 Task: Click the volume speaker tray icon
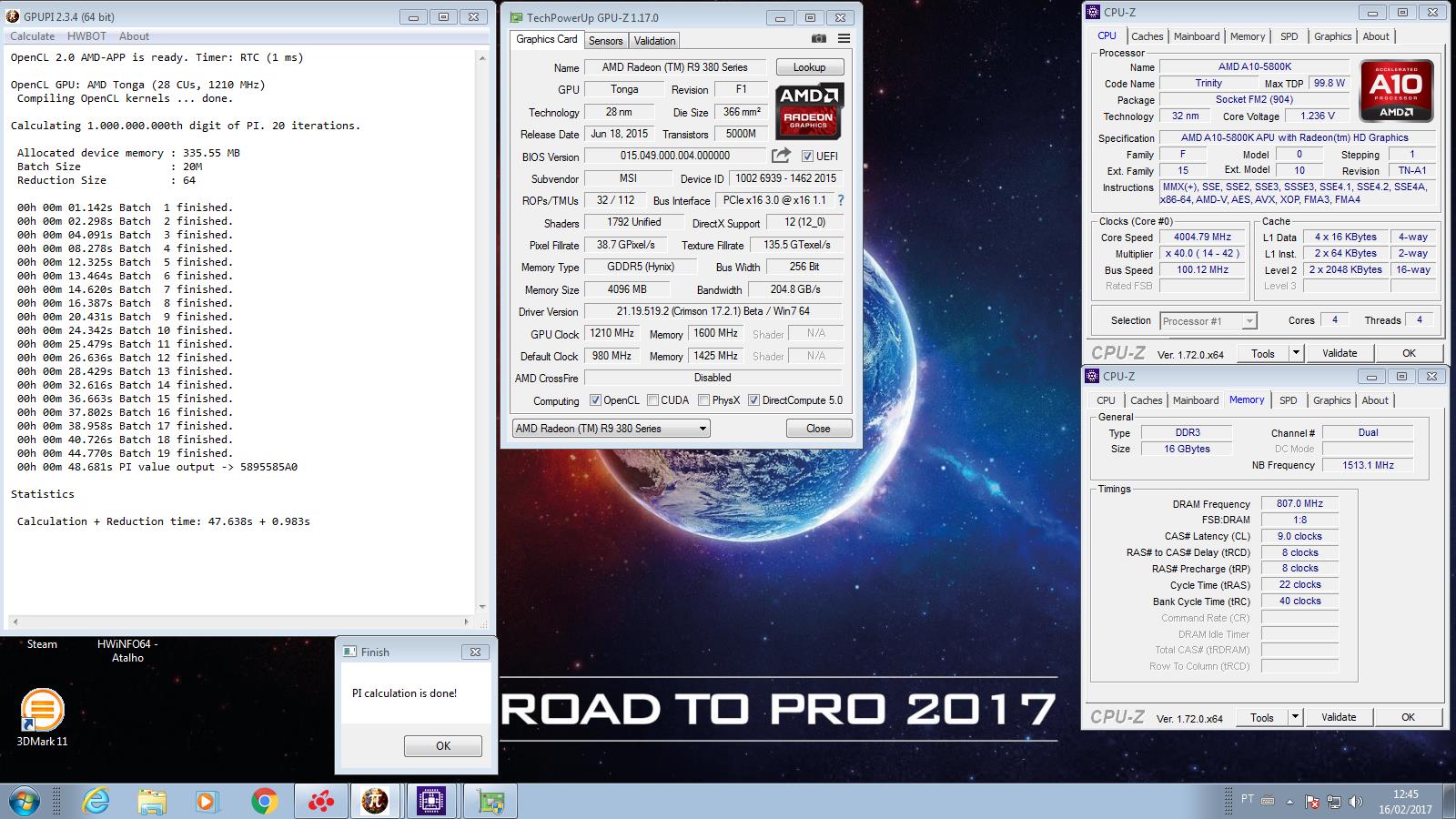[x=1356, y=802]
